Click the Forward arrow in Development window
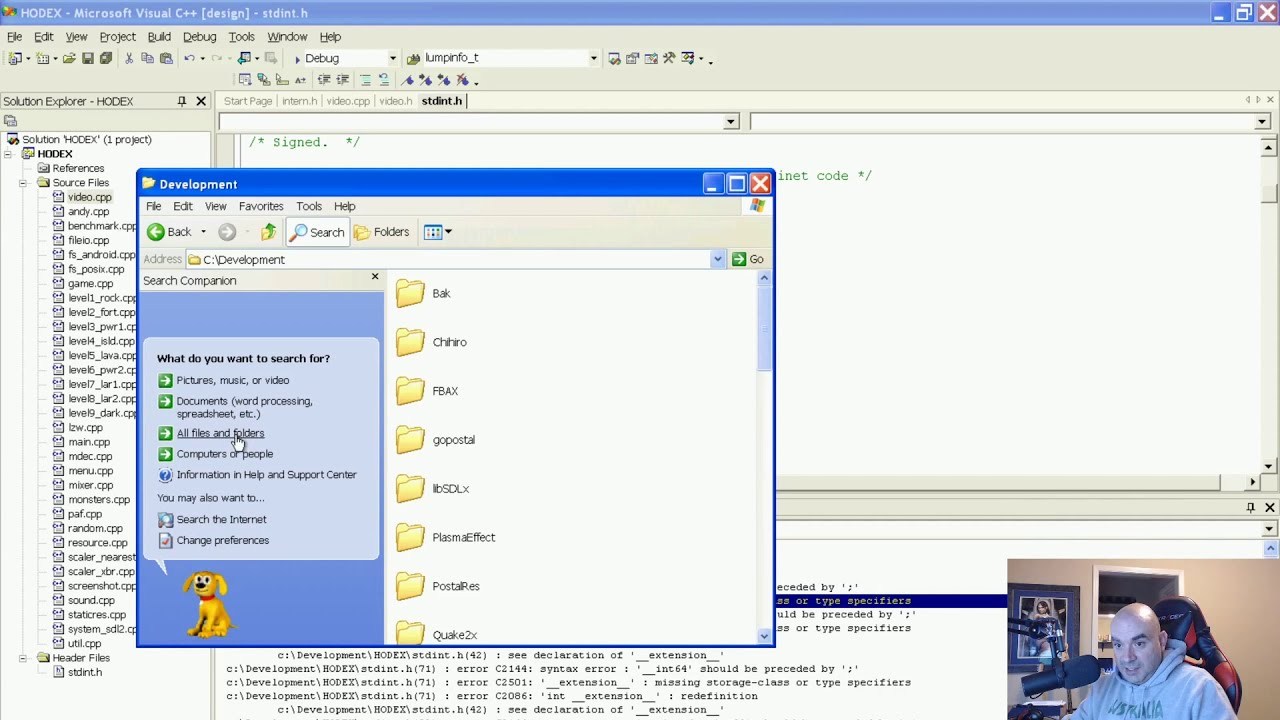This screenshot has width=1280, height=720. tap(227, 232)
